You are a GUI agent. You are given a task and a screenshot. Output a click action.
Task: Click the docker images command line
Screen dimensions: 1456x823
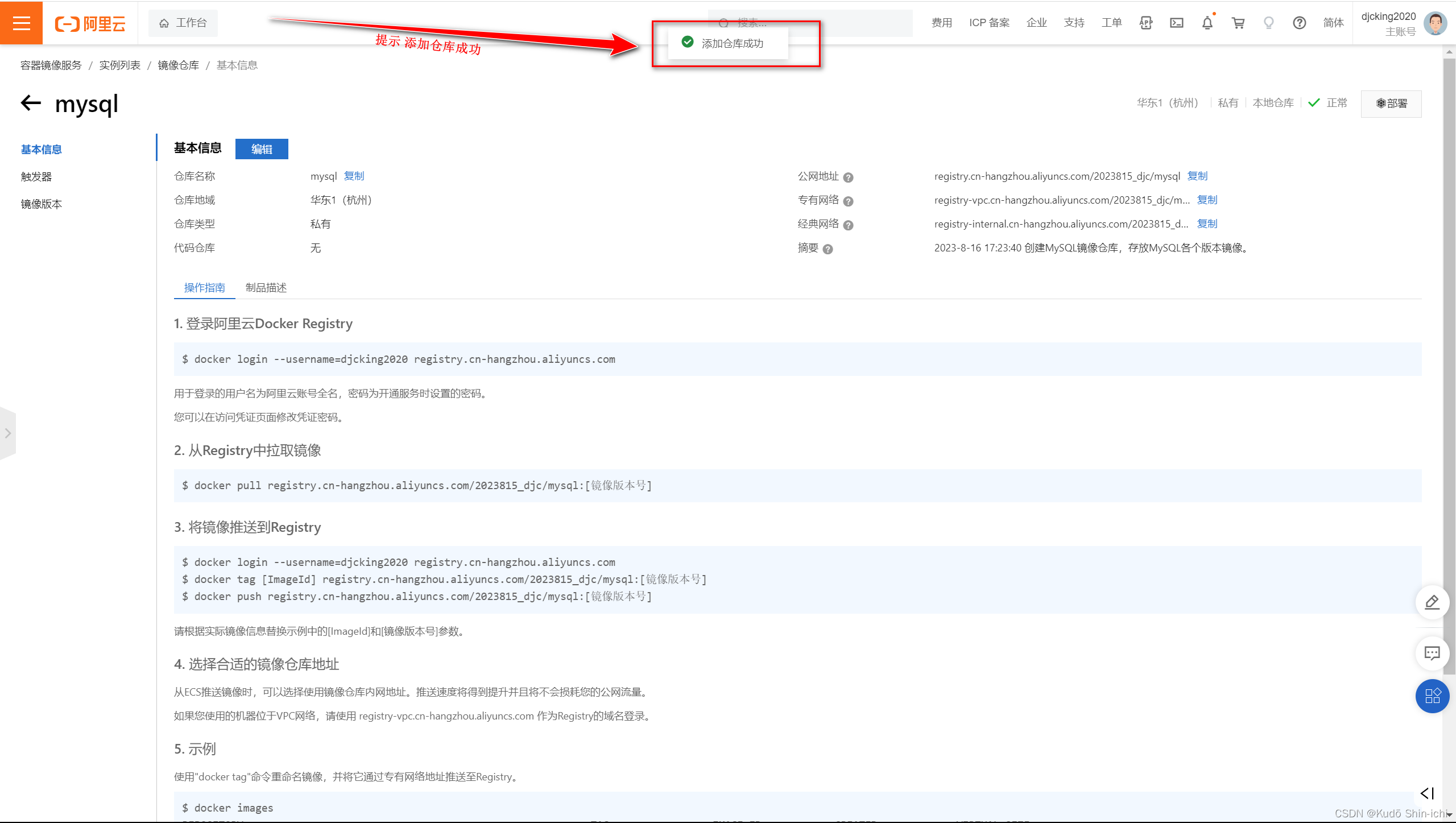coord(227,808)
